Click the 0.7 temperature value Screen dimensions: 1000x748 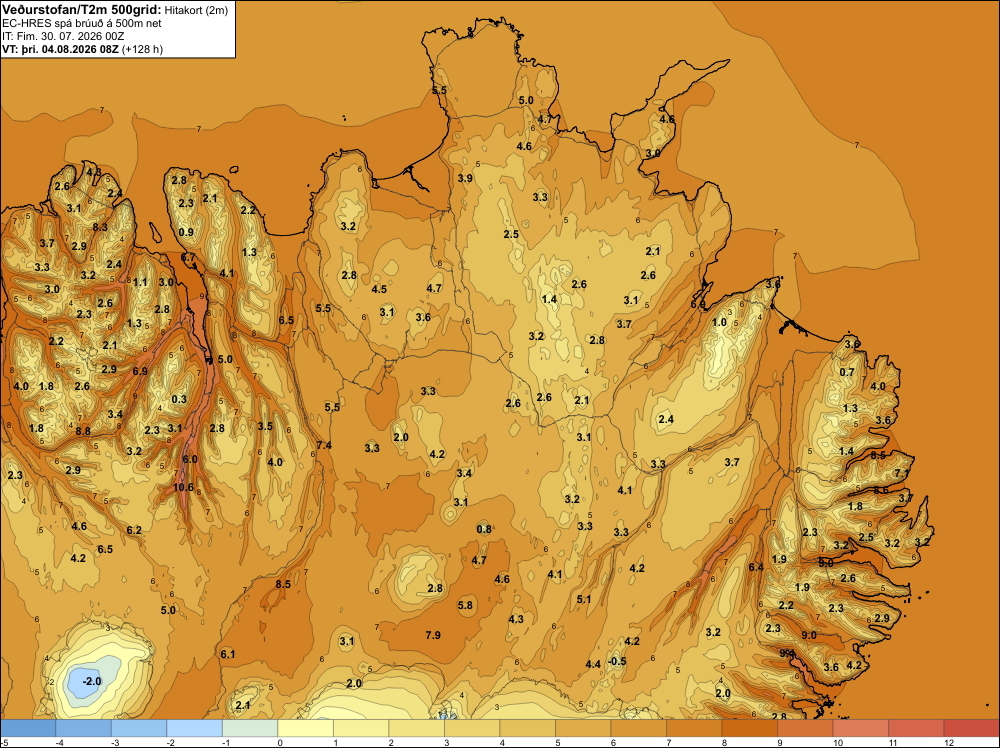(x=847, y=372)
